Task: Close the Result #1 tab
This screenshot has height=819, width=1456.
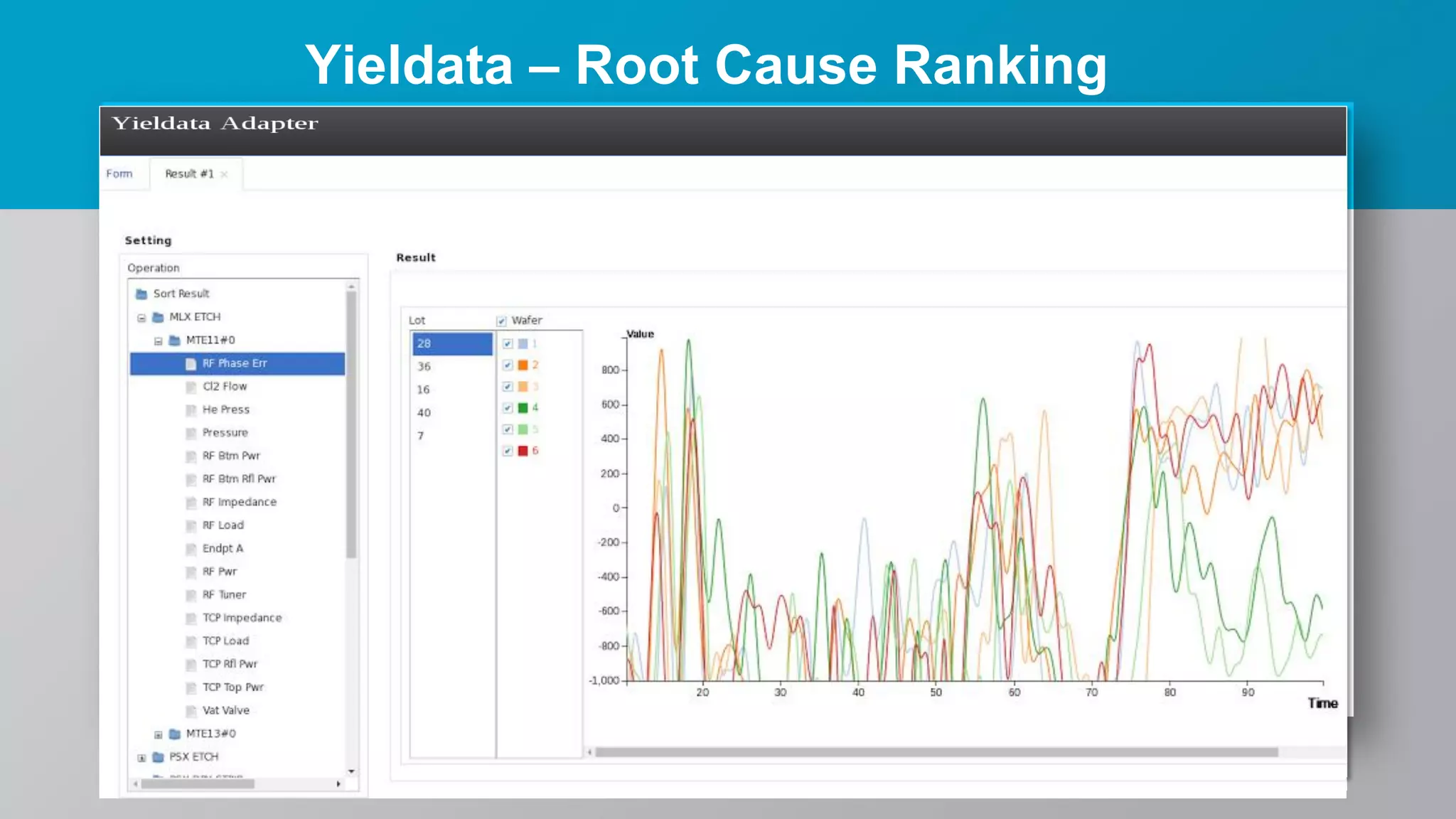Action: [224, 174]
